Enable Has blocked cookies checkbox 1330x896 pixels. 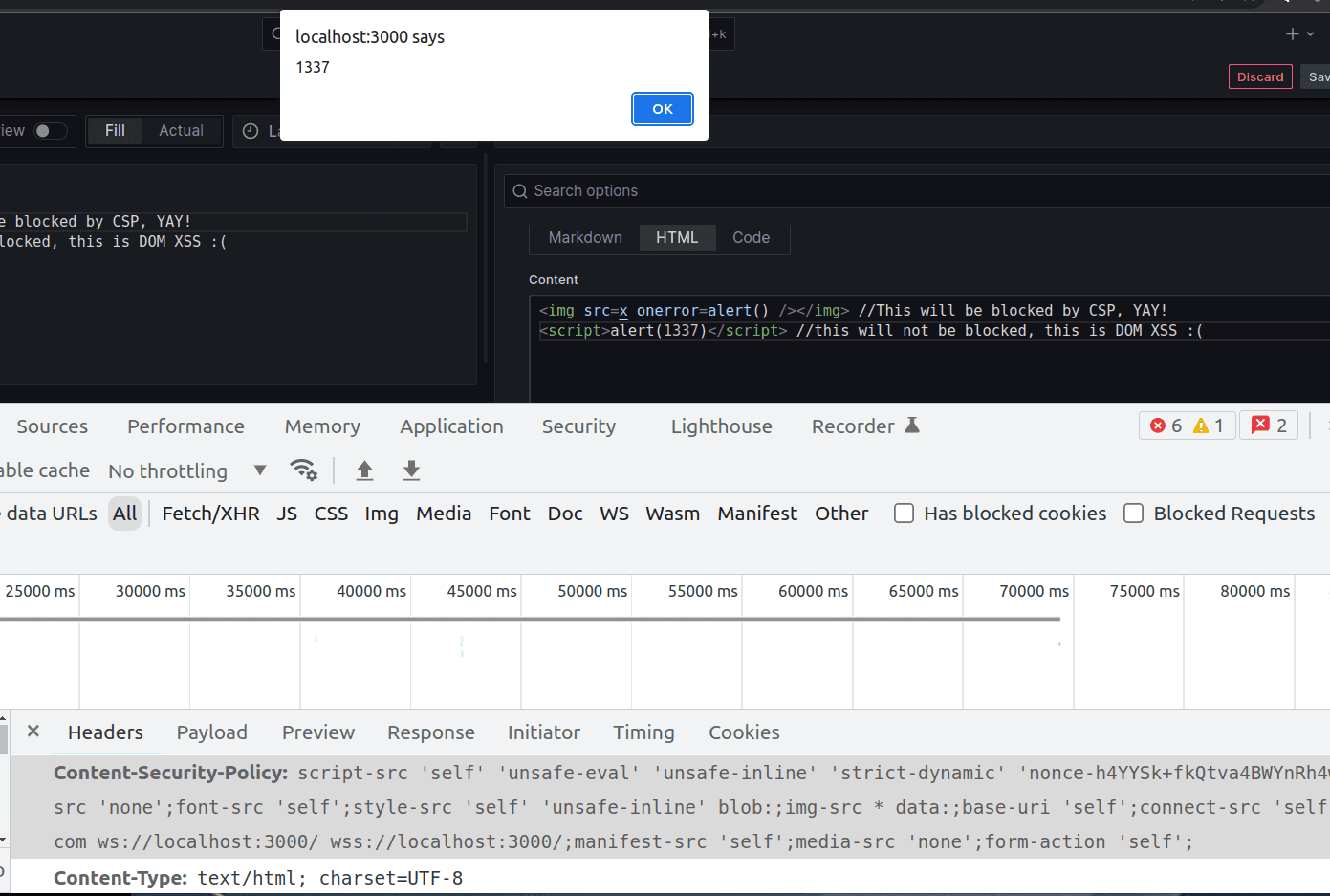tap(904, 514)
